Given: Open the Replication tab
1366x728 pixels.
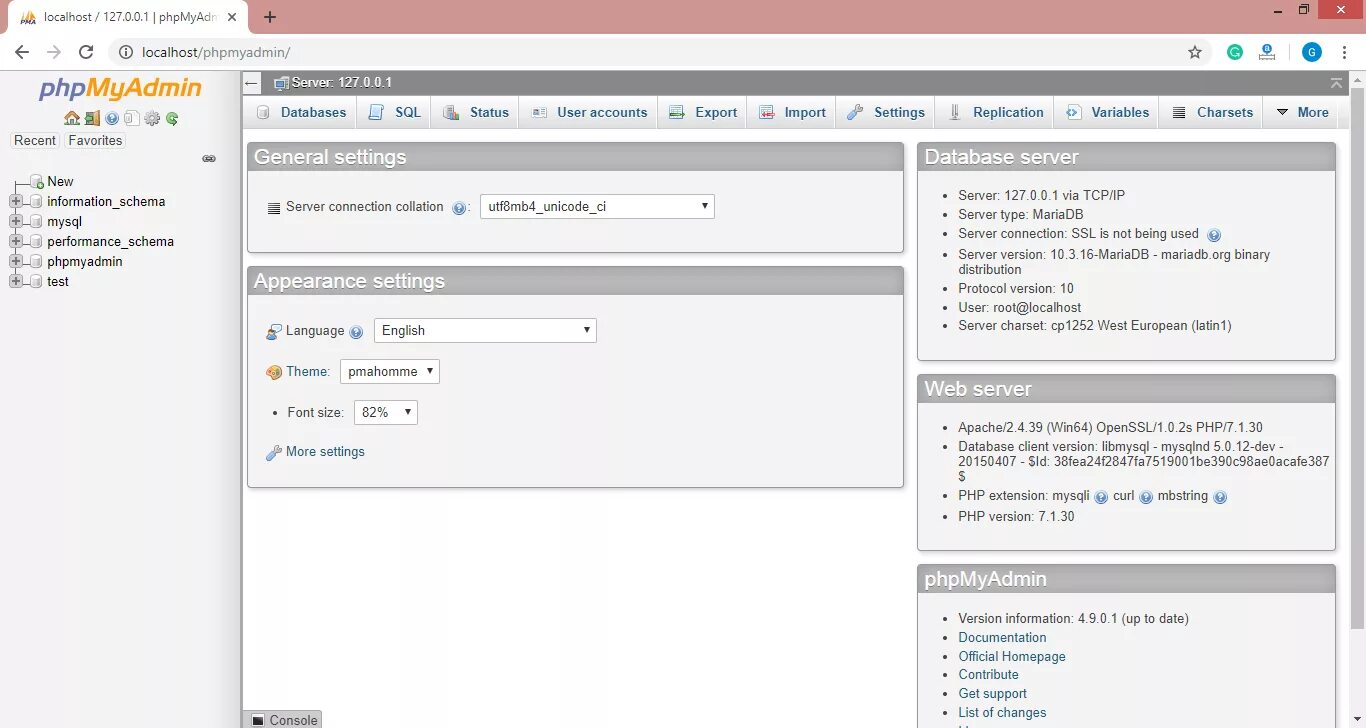Looking at the screenshot, I should click(x=995, y=112).
